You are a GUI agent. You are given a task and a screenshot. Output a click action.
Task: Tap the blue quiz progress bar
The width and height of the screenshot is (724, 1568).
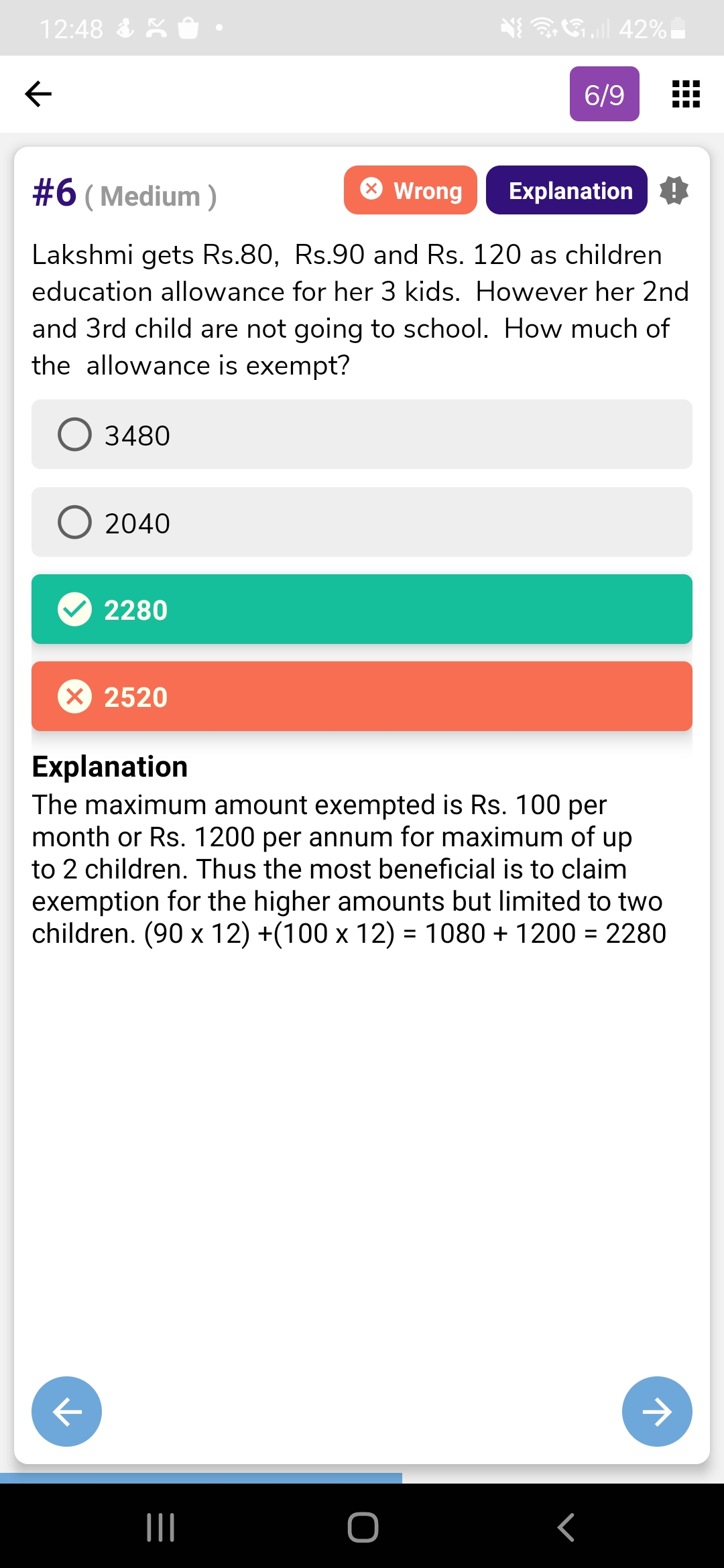[x=201, y=1478]
